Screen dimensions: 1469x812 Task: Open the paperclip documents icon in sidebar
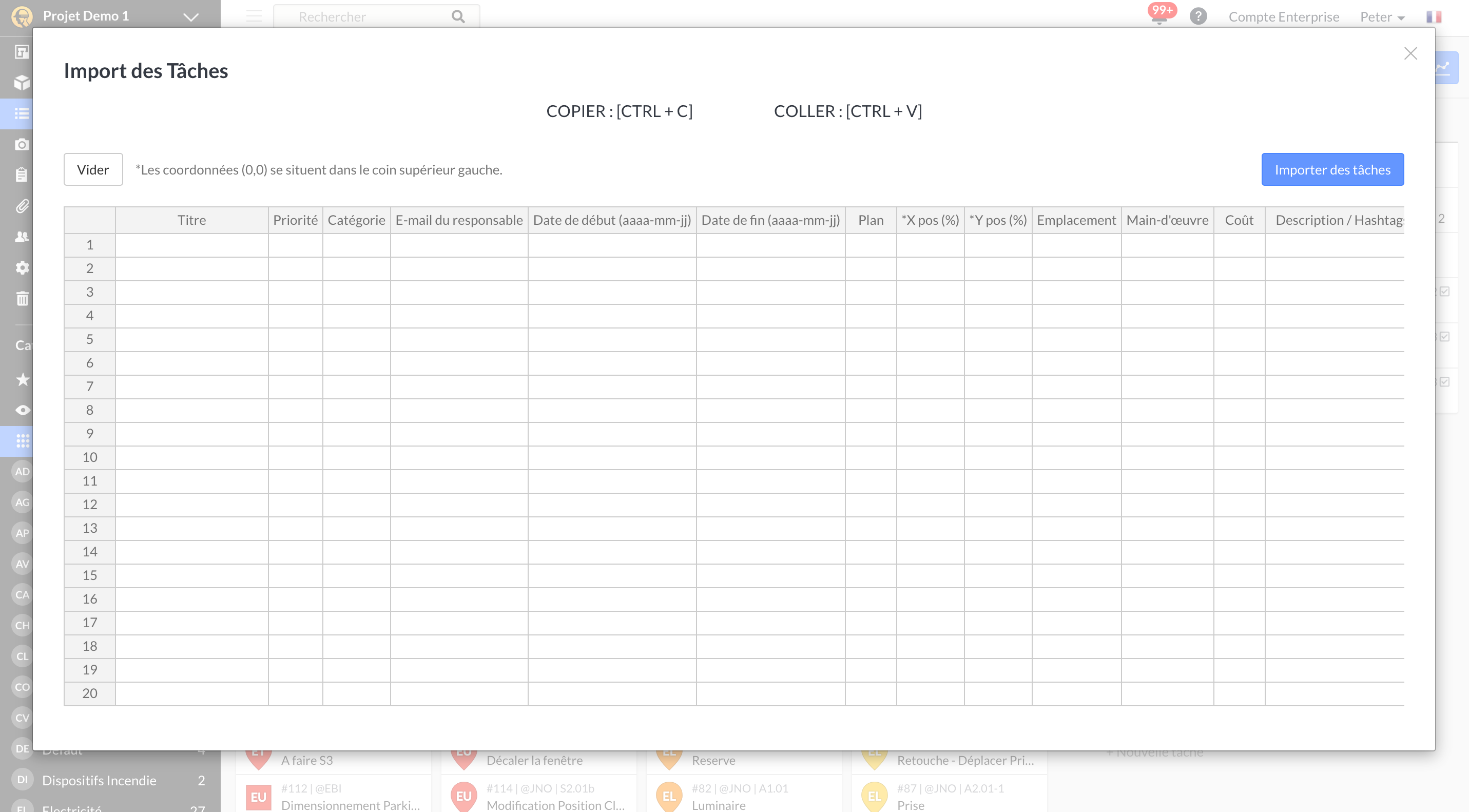[x=22, y=206]
